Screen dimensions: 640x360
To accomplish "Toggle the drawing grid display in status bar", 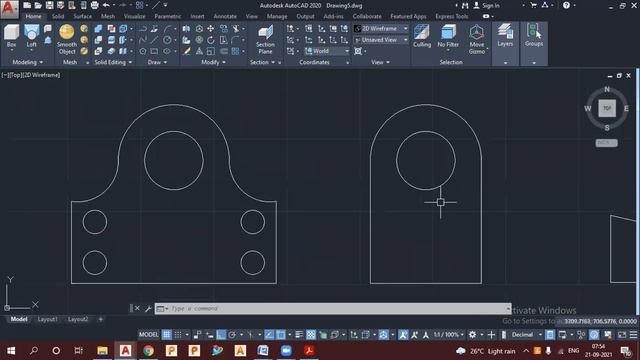I will [x=167, y=335].
